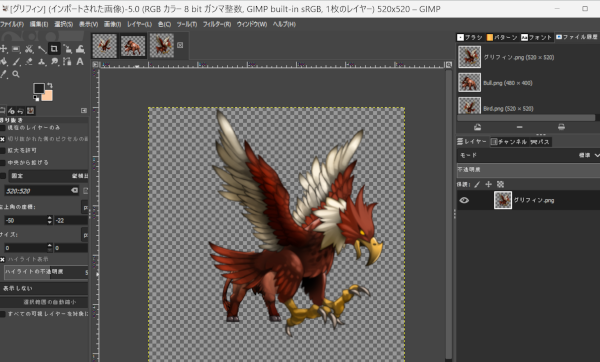This screenshot has height=362, width=600.
Task: Open the background peach color swatch
Action: point(47,95)
